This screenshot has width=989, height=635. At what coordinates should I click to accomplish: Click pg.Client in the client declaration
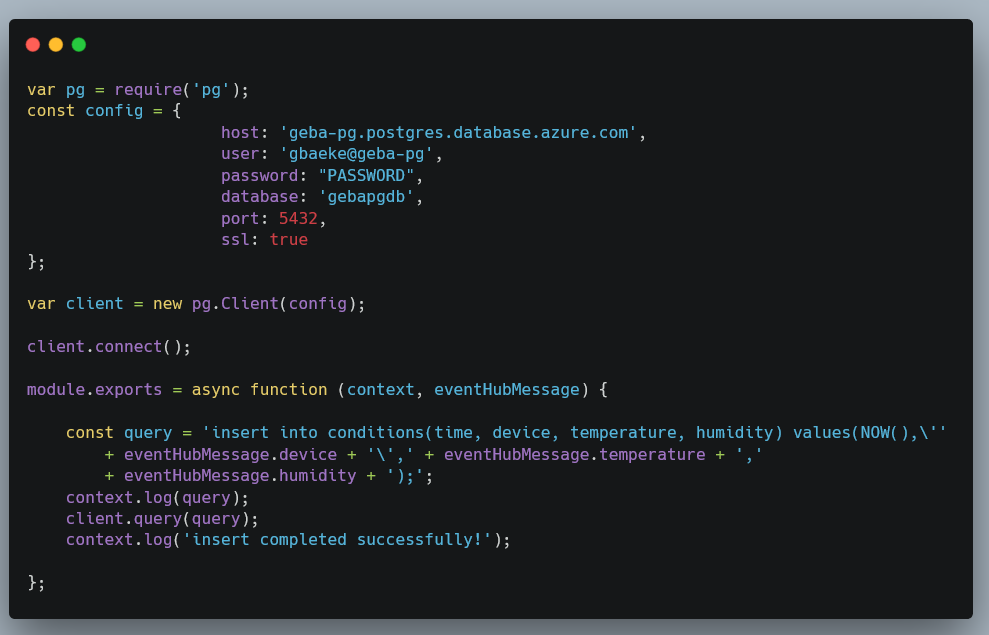[x=235, y=304]
